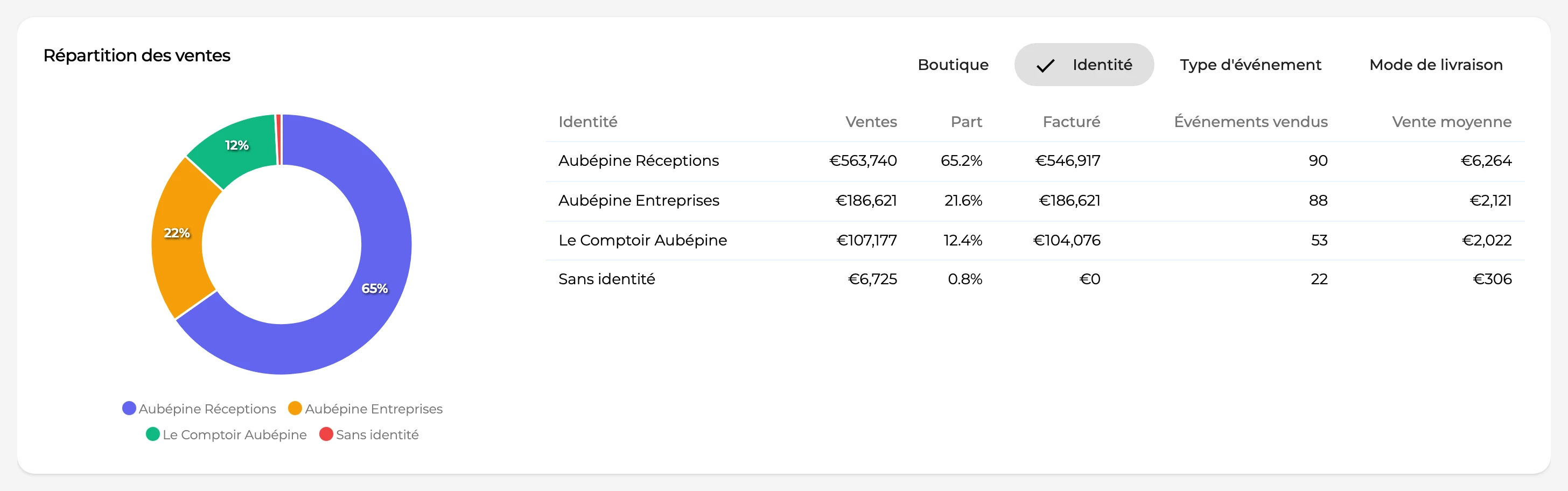The height and width of the screenshot is (491, 1568).
Task: Click the Vente moyenne column header
Action: [1452, 122]
